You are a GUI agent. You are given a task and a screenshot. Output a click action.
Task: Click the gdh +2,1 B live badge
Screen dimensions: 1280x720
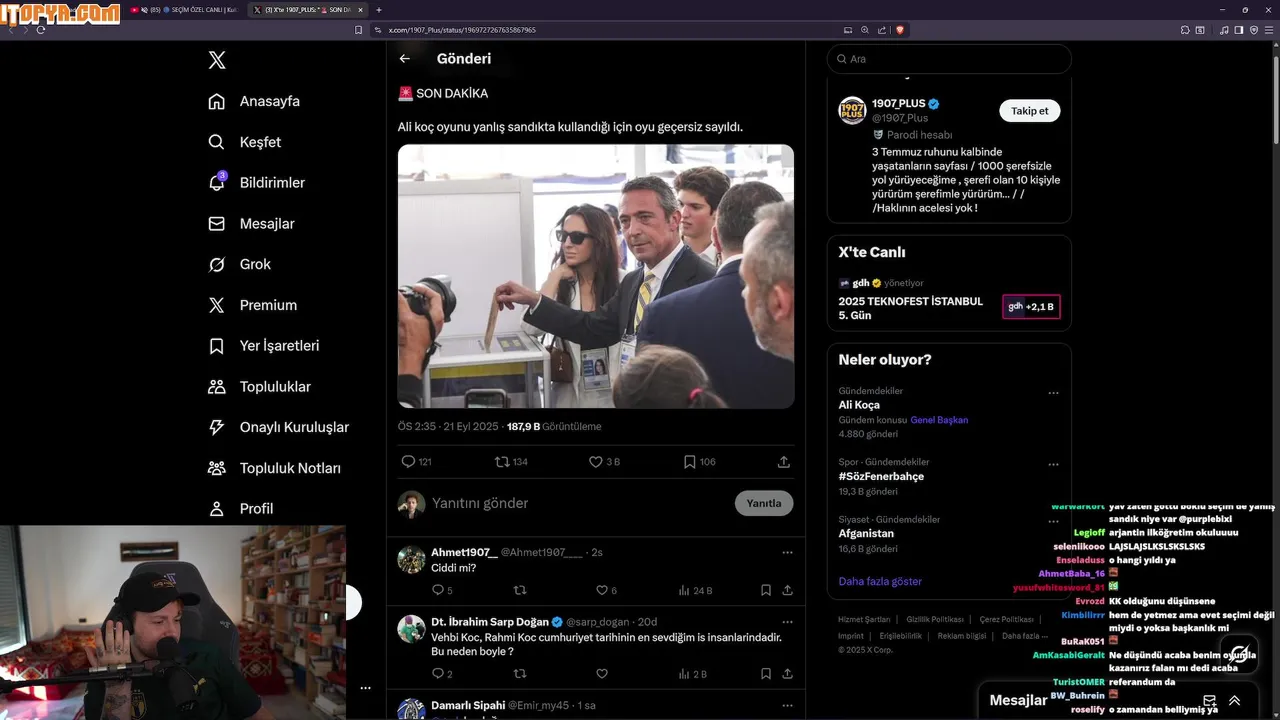(x=1031, y=307)
